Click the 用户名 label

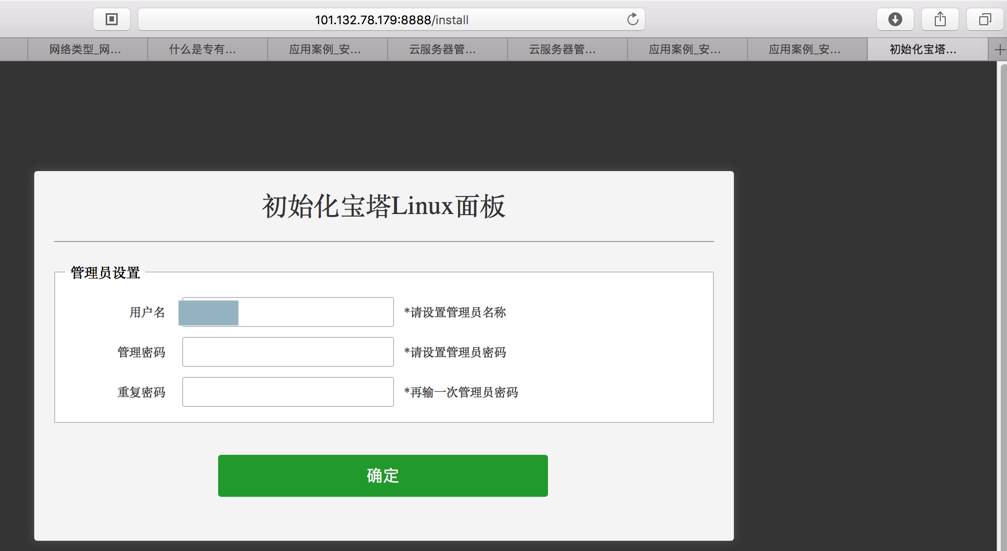coord(147,312)
